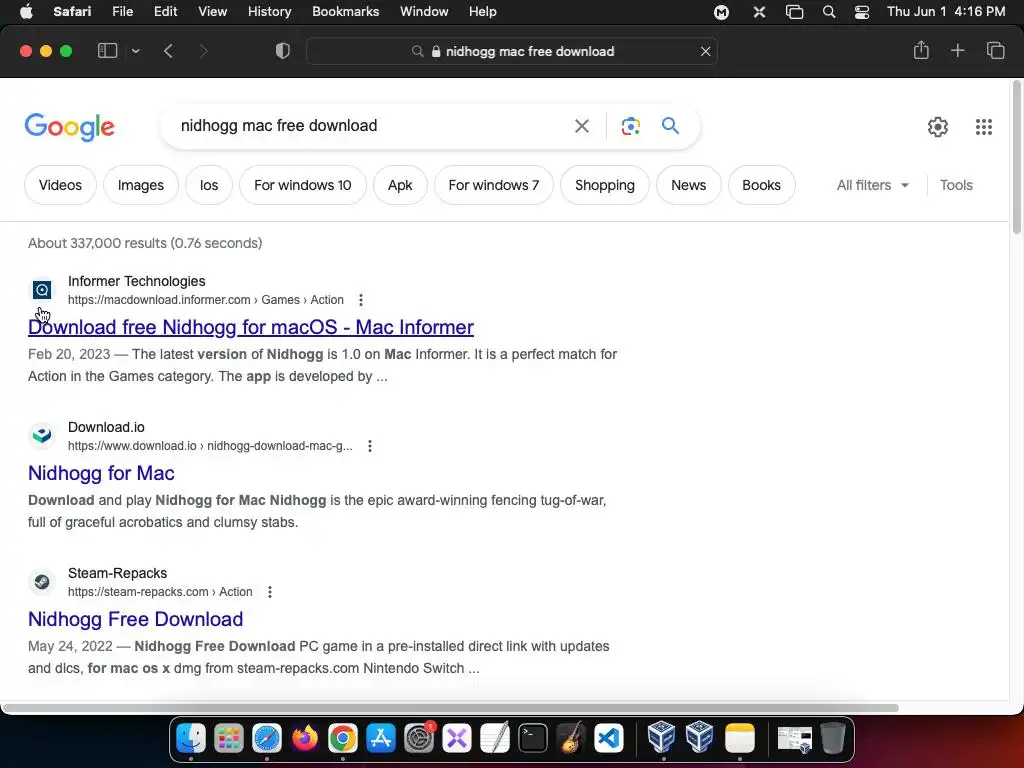Click the Informer Technologies favicon
1024x768 pixels.
42,290
